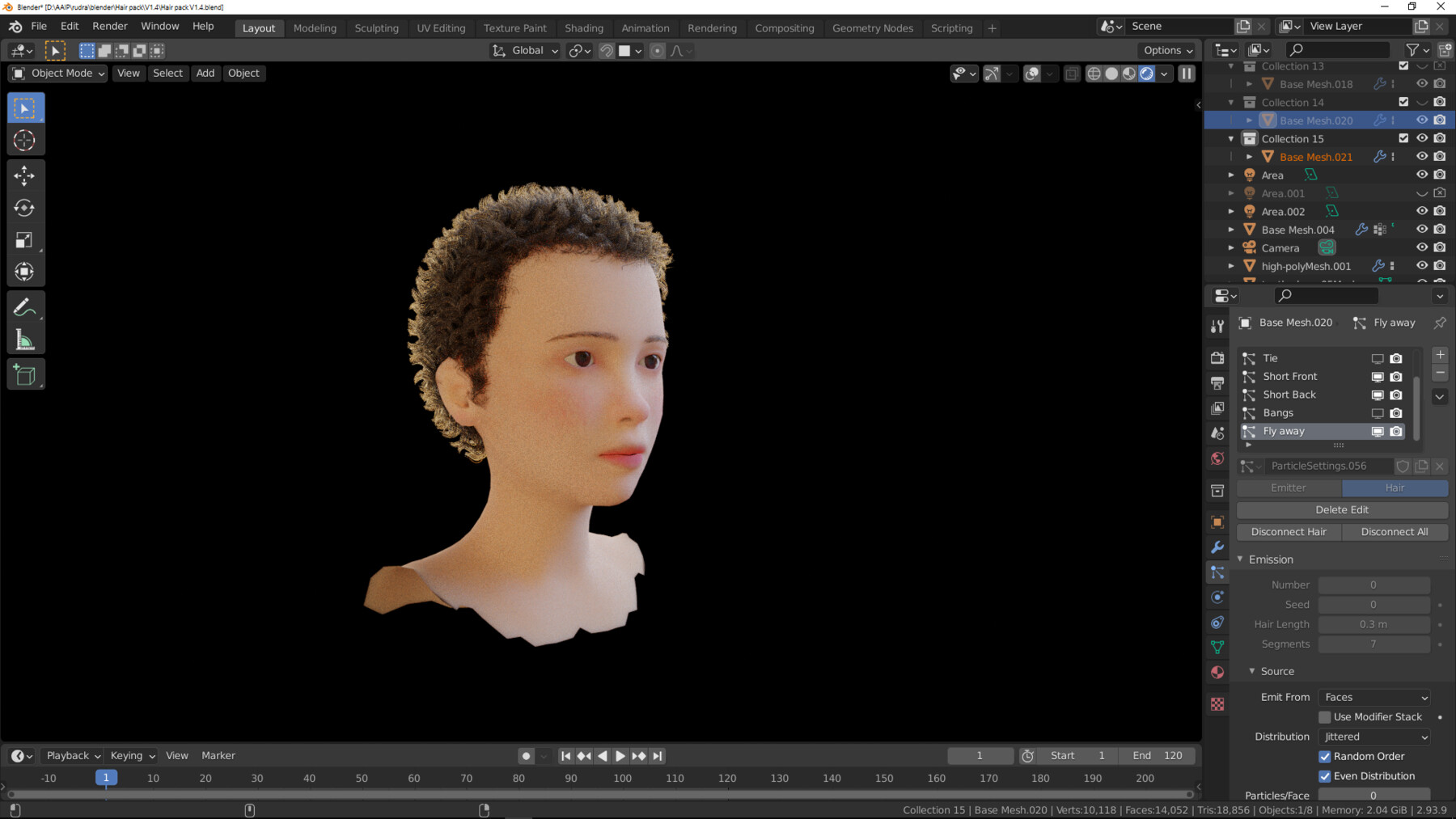Switch to Rendered viewport shading
This screenshot has width=1456, height=819.
pos(1147,74)
